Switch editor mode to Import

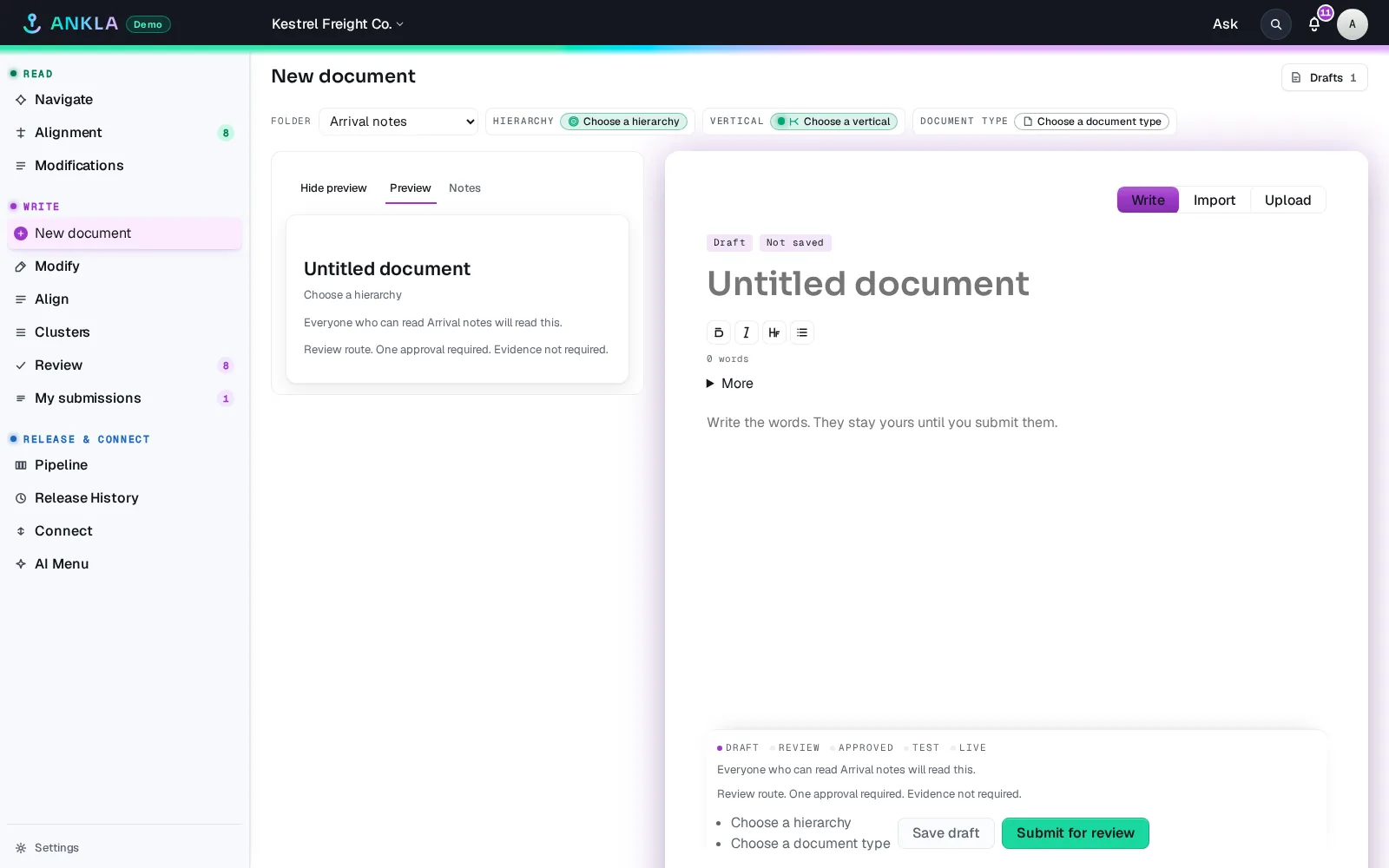pos(1214,200)
